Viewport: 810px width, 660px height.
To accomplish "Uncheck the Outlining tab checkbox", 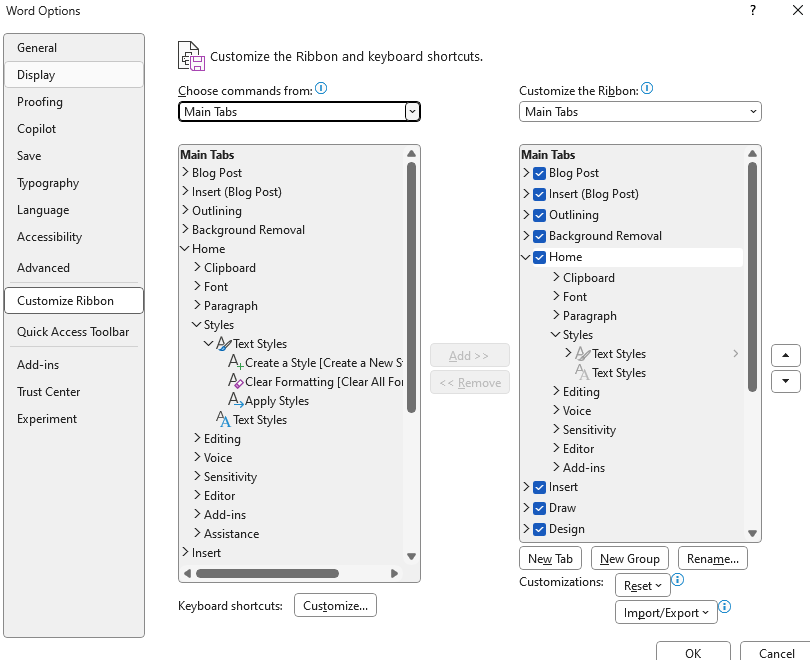I will 539,215.
